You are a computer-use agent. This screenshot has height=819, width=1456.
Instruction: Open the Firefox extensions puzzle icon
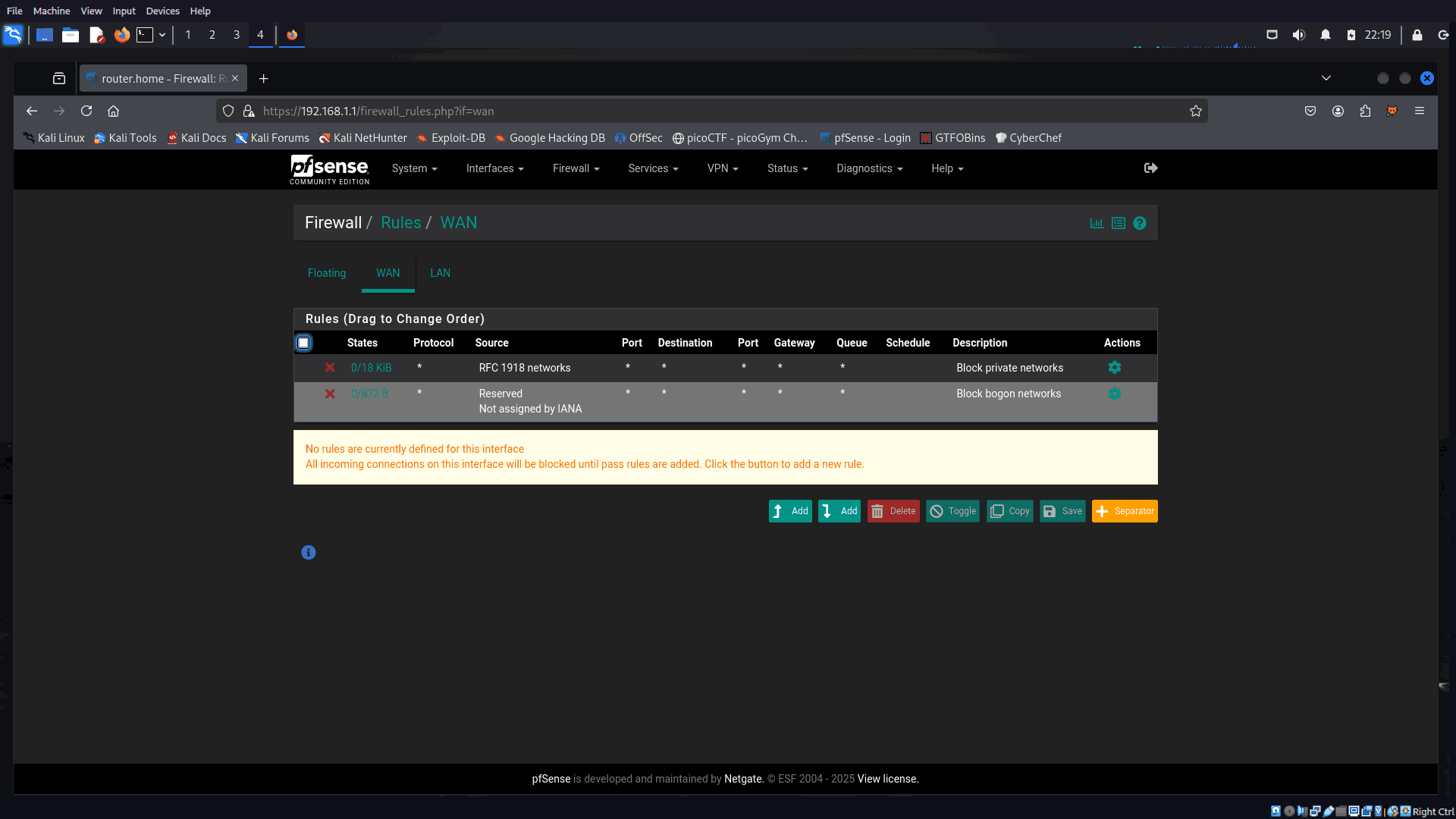point(1365,111)
